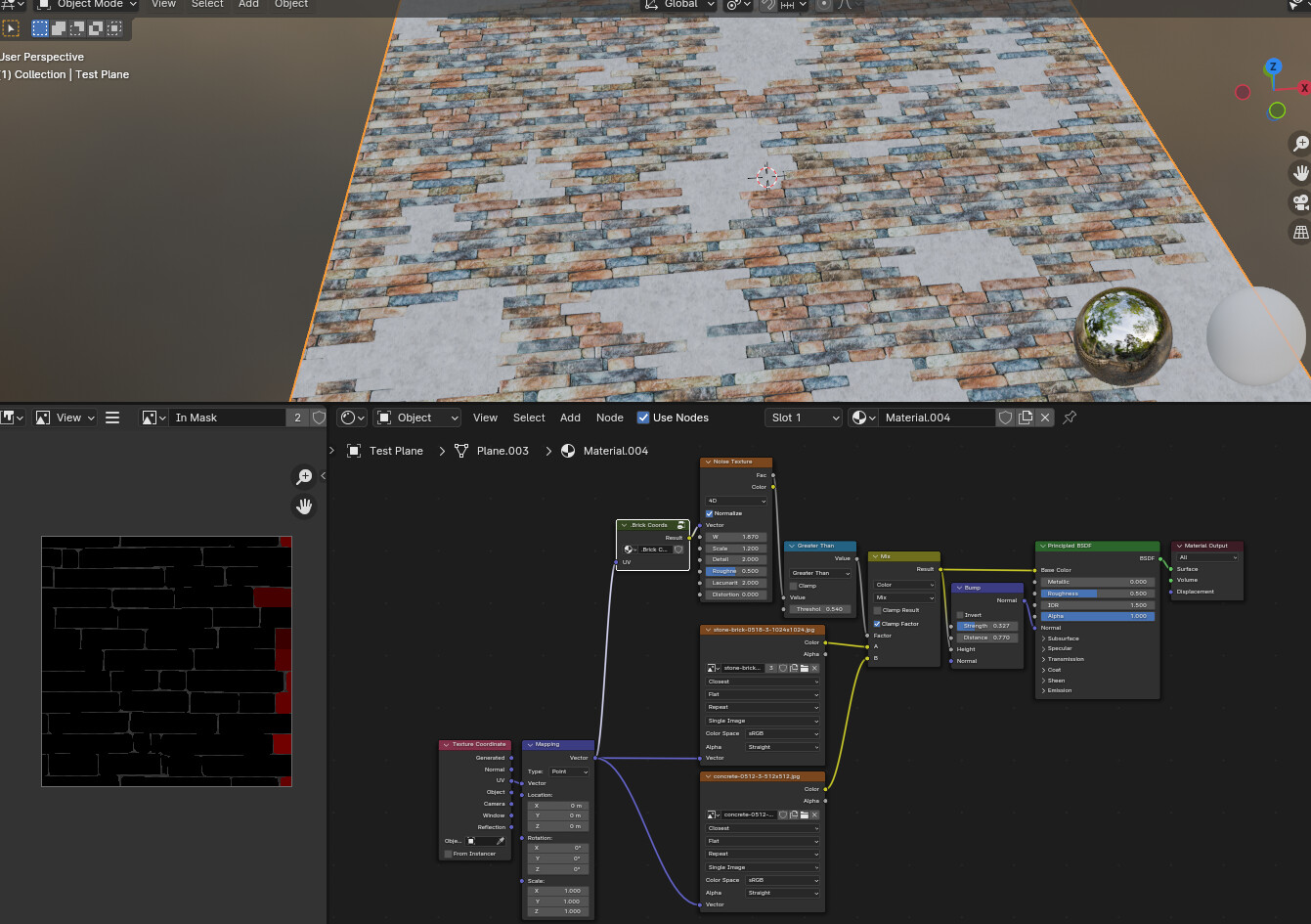
Task: Open the Slot 1 dropdown
Action: click(804, 418)
